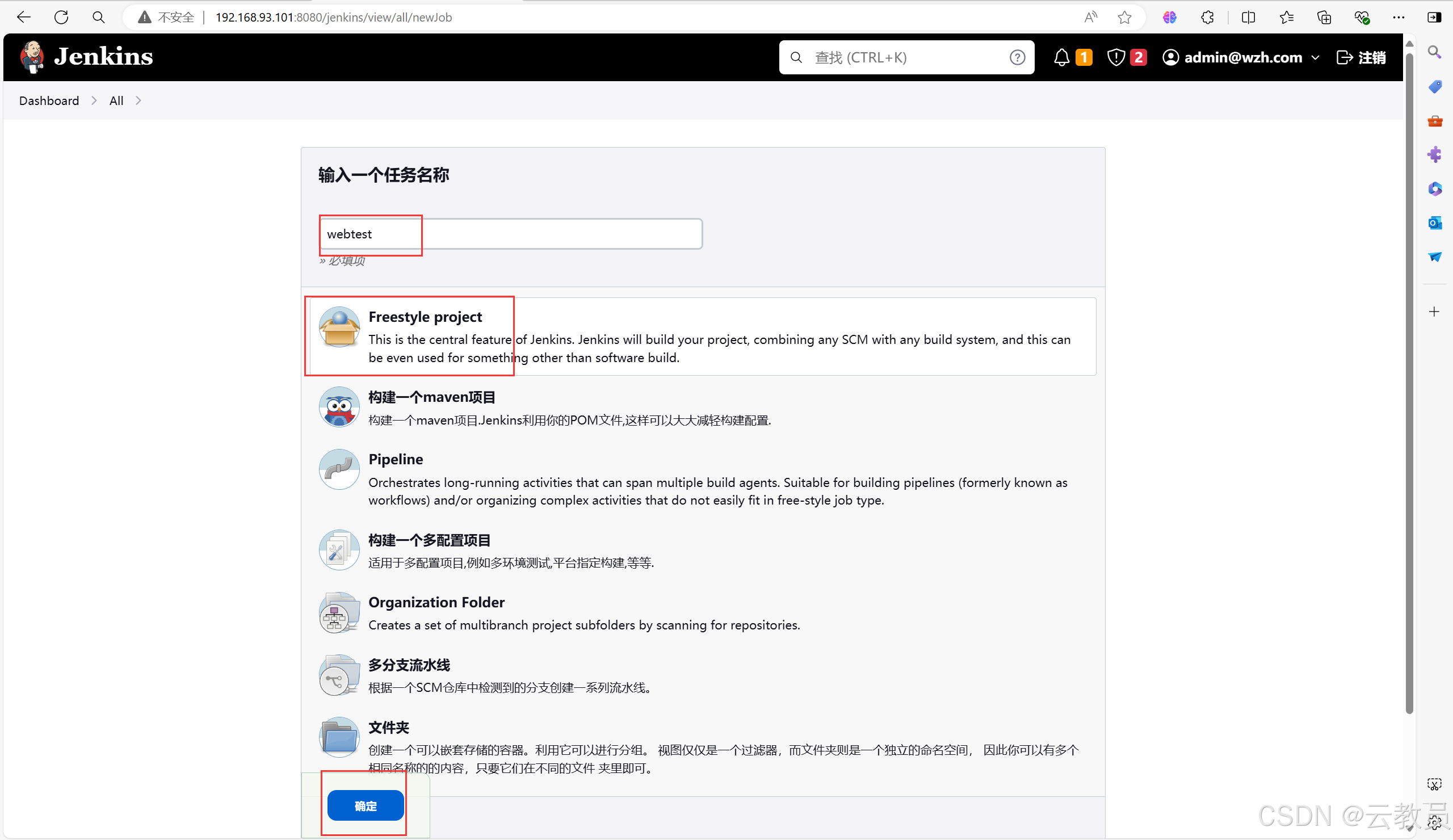Open the sidebar settings gear icon

[x=1434, y=824]
